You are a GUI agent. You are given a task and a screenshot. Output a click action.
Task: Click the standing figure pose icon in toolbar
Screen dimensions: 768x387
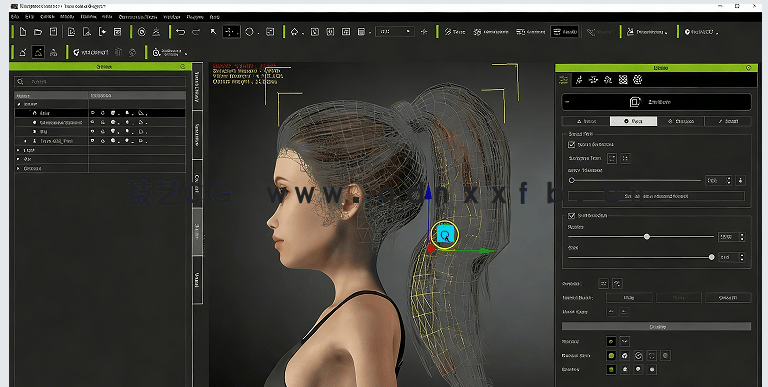(x=156, y=32)
